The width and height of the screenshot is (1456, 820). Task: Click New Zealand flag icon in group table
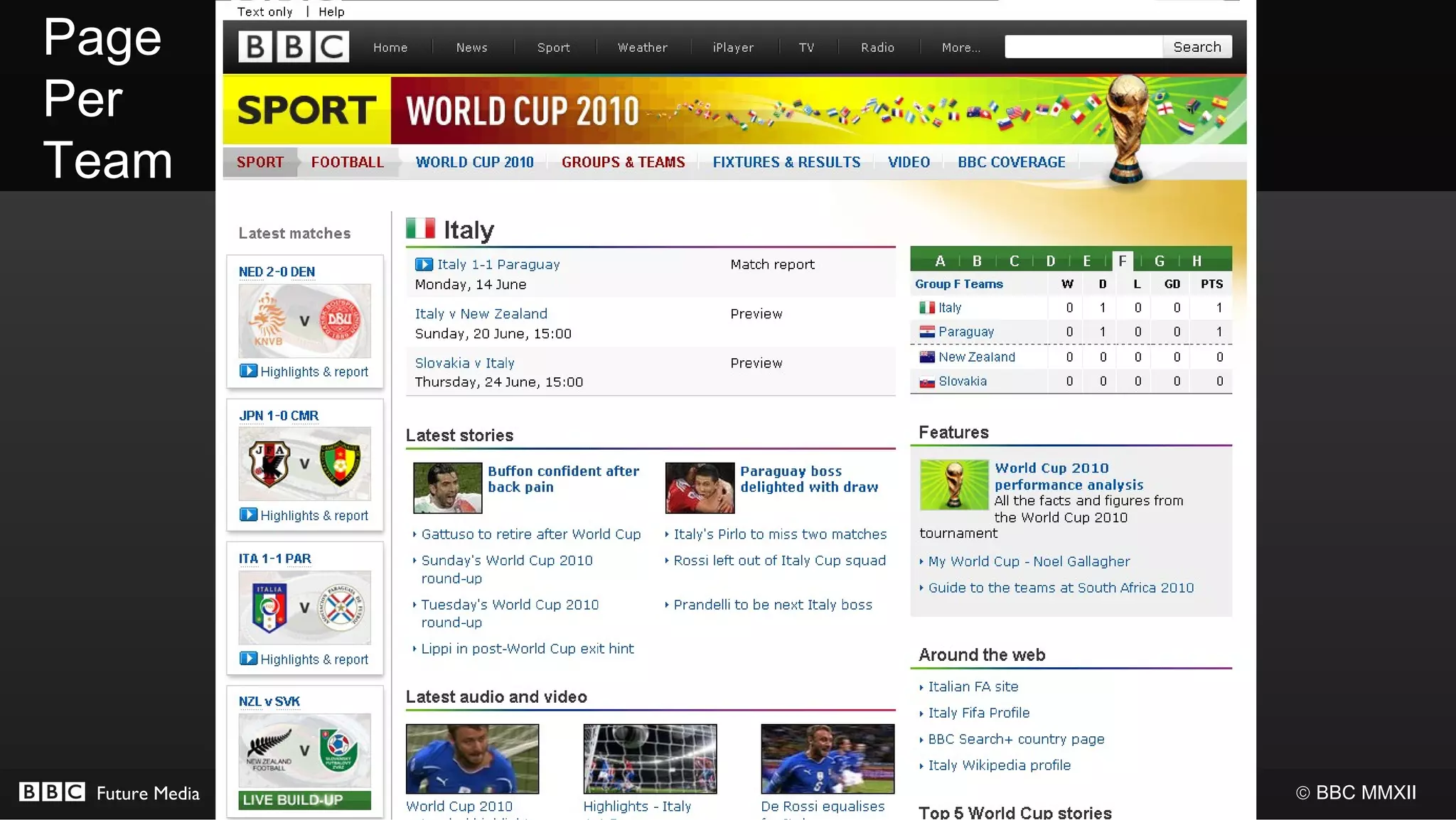[x=927, y=357]
